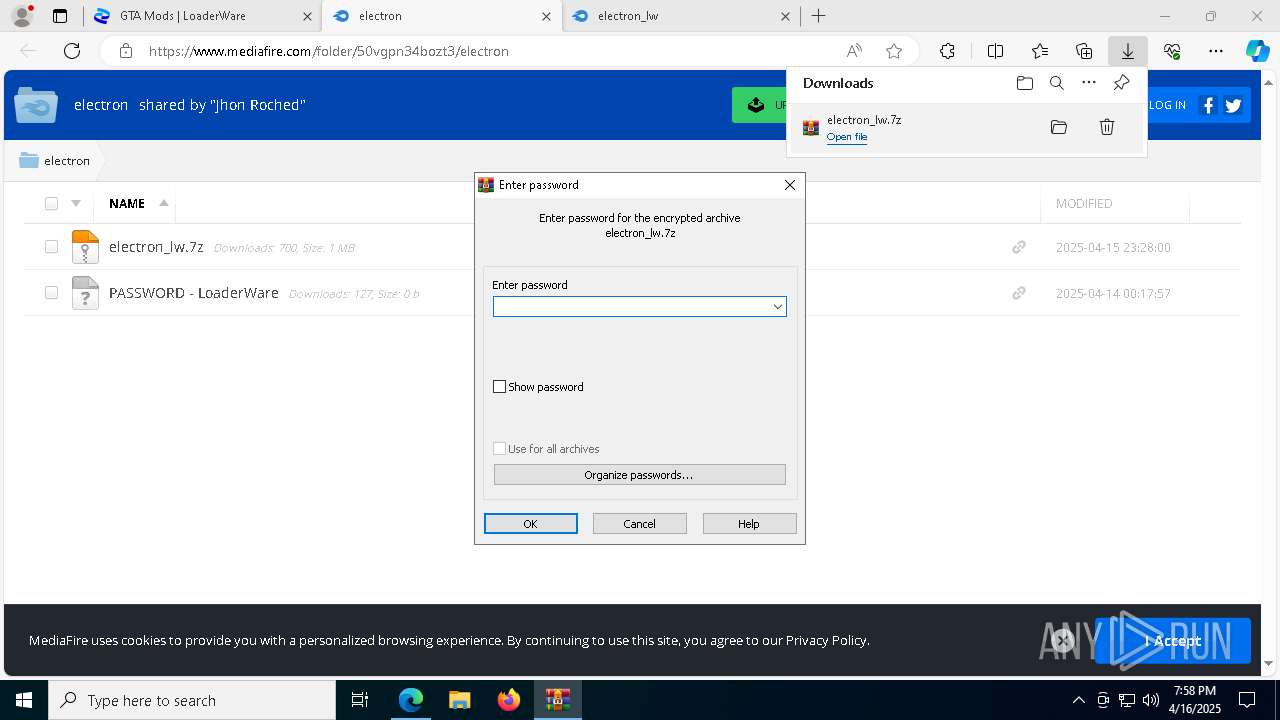The height and width of the screenshot is (720, 1280).
Task: Switch to WinRAR taskbar icon
Action: click(x=557, y=700)
